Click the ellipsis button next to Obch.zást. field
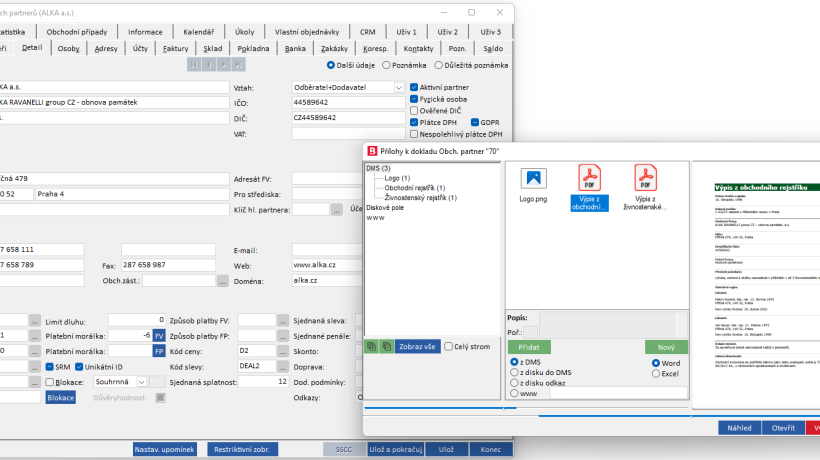Screen dimensions: 820x460 pyautogui.click(x=224, y=281)
